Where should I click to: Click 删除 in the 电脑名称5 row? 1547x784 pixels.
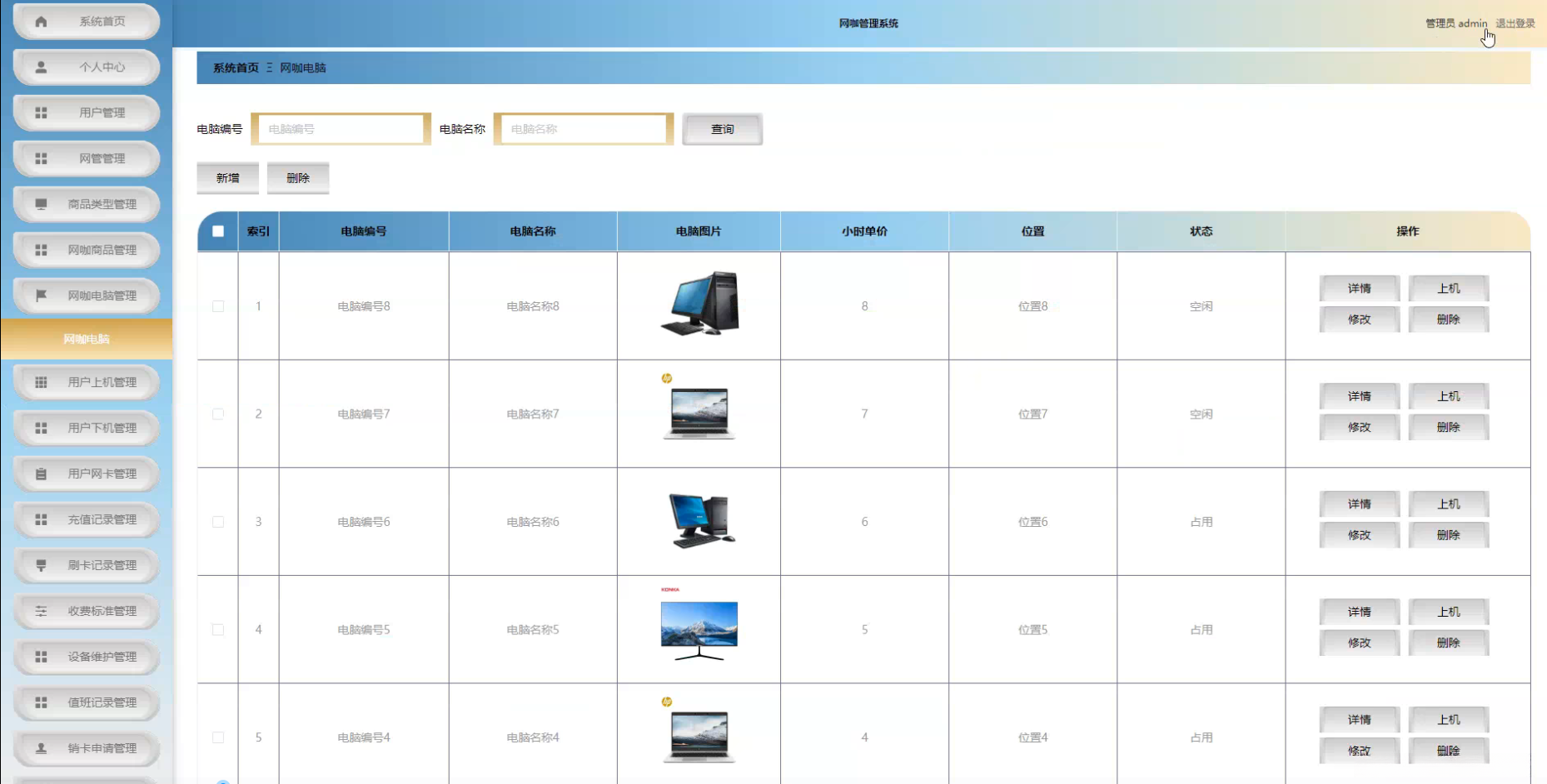(1449, 643)
